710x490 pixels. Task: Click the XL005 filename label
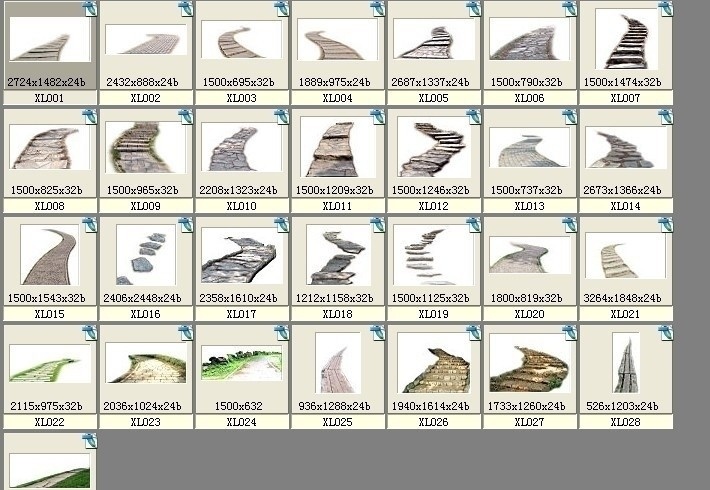click(x=433, y=98)
